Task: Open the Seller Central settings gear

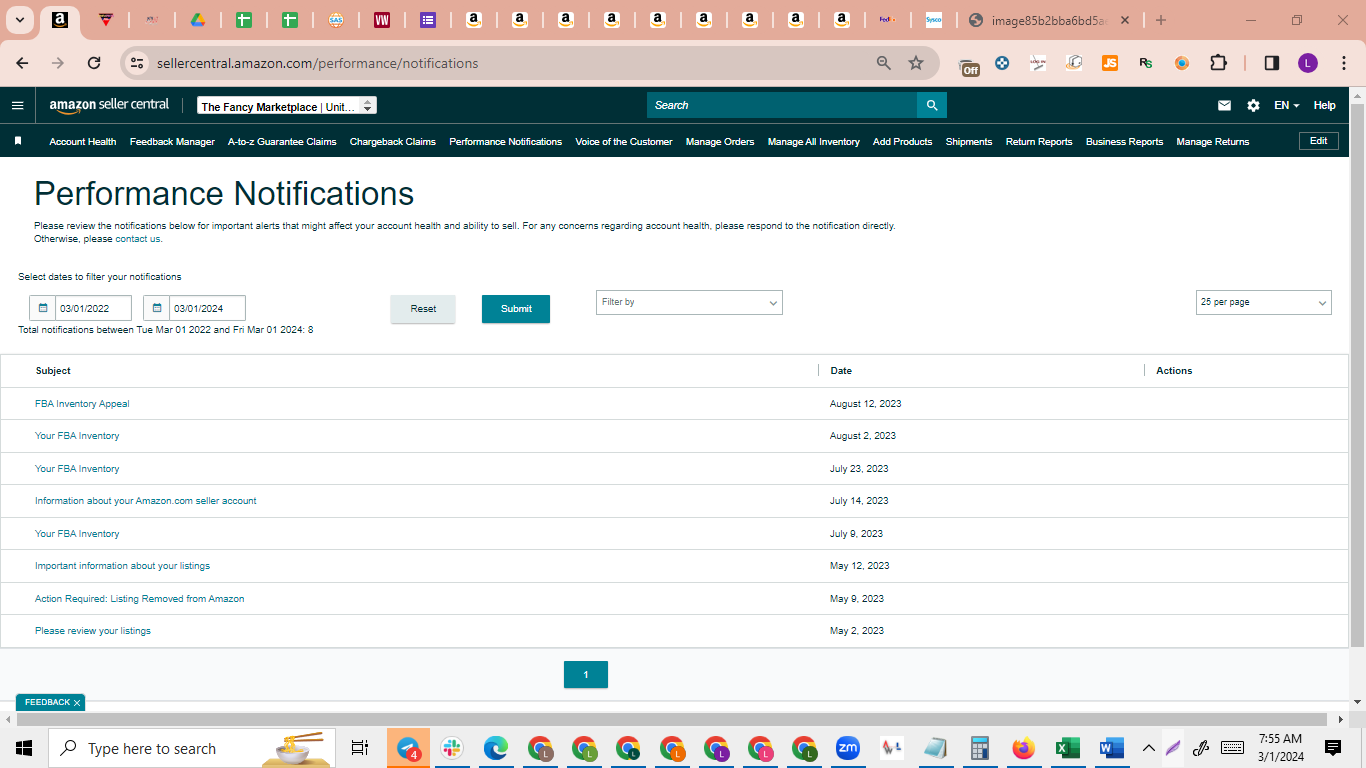Action: (x=1253, y=105)
